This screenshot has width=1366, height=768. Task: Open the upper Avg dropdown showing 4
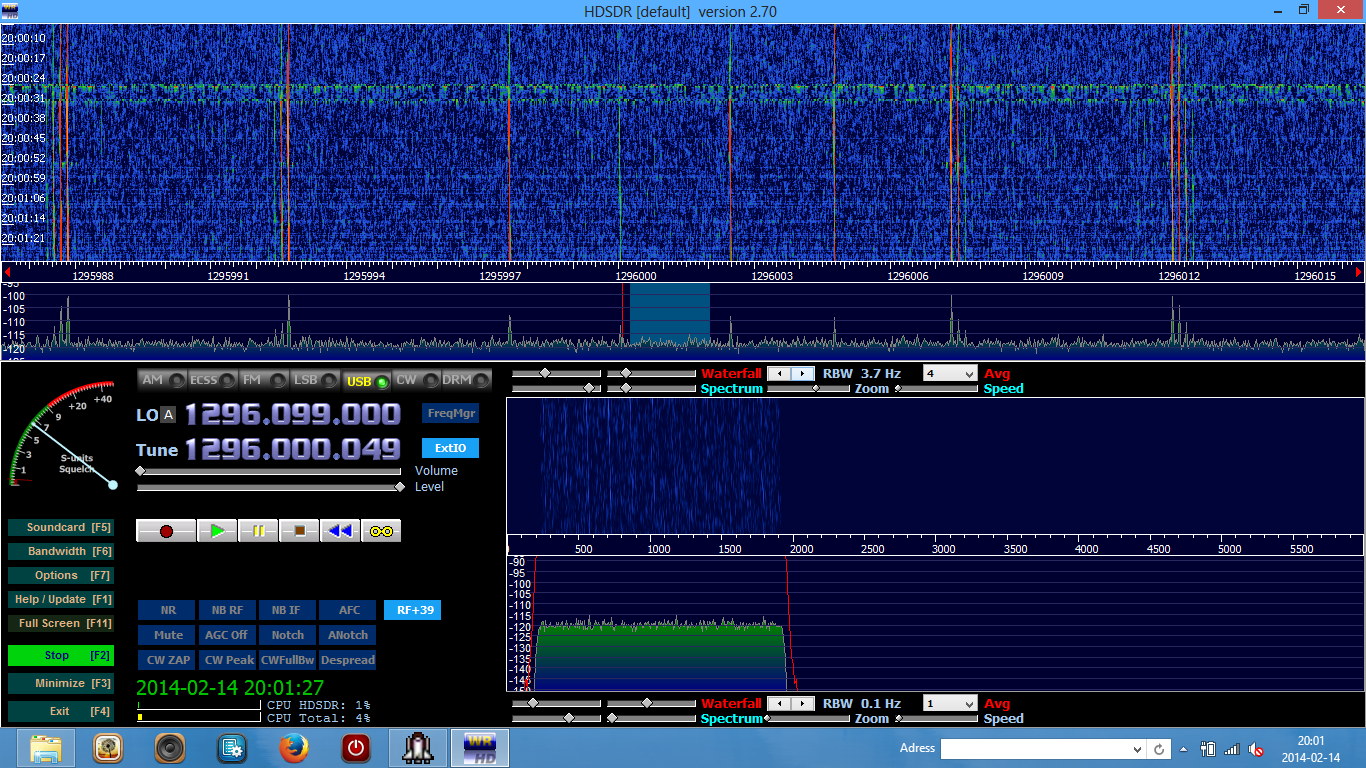949,374
